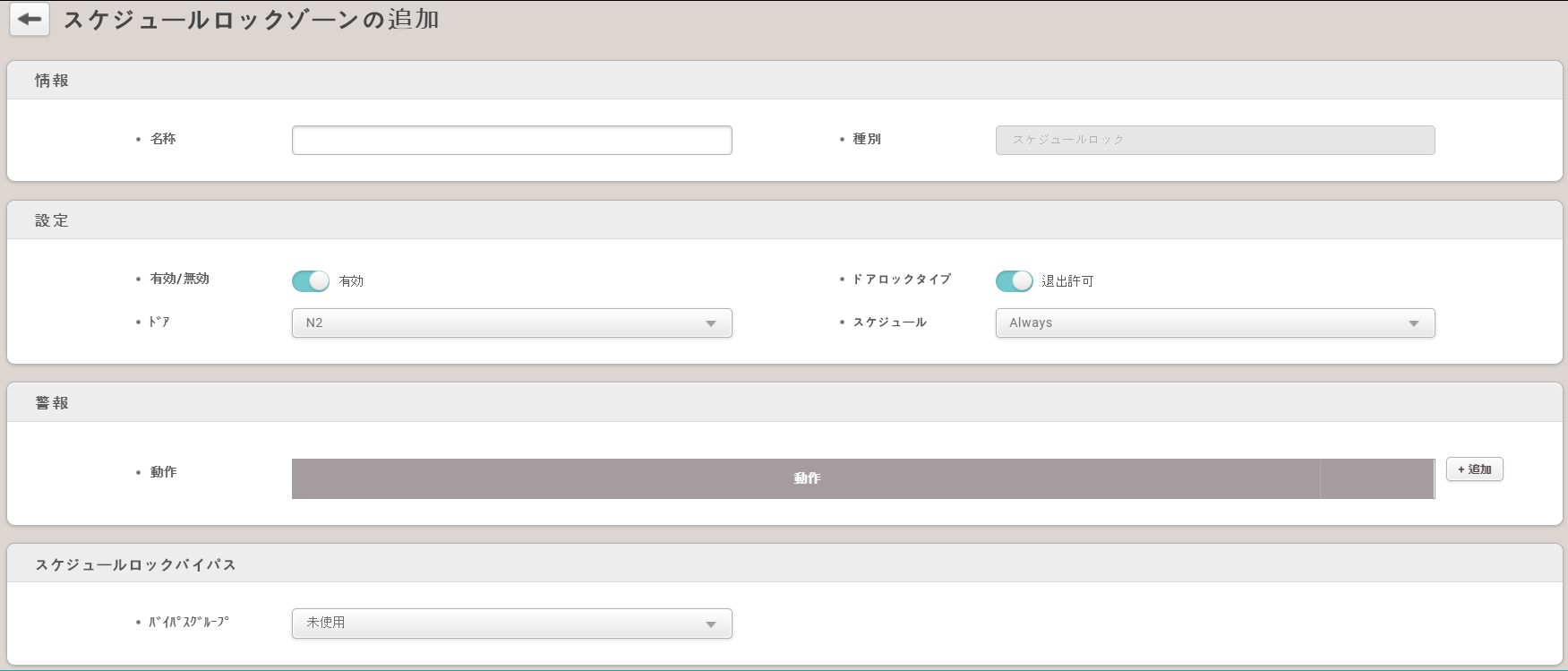Image resolution: width=1568 pixels, height=671 pixels.
Task: Select the スケジュールロックバイパス section header
Action: click(x=135, y=564)
